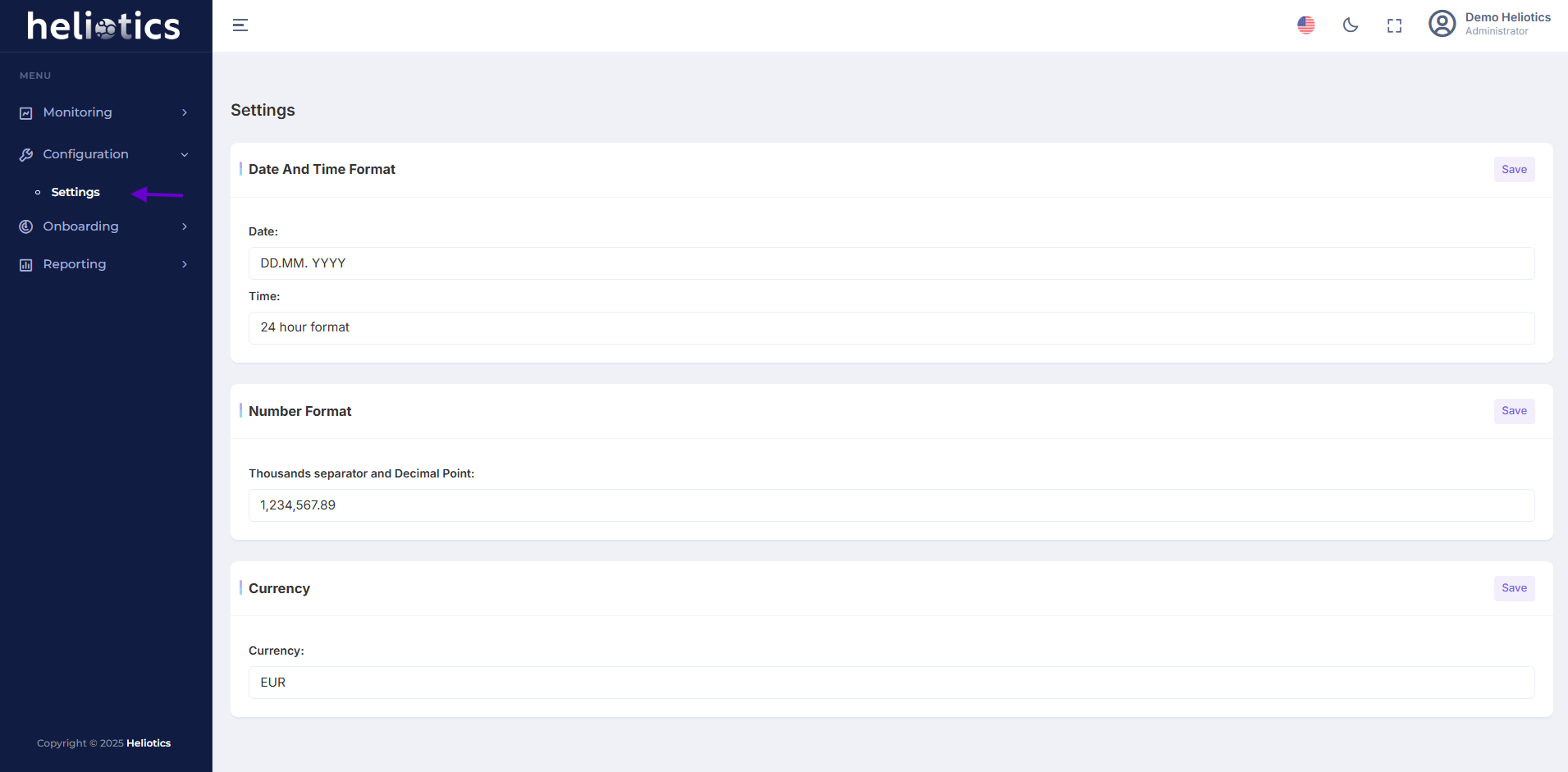Viewport: 1568px width, 772px height.
Task: Switch to dark mode moon icon
Action: point(1351,25)
